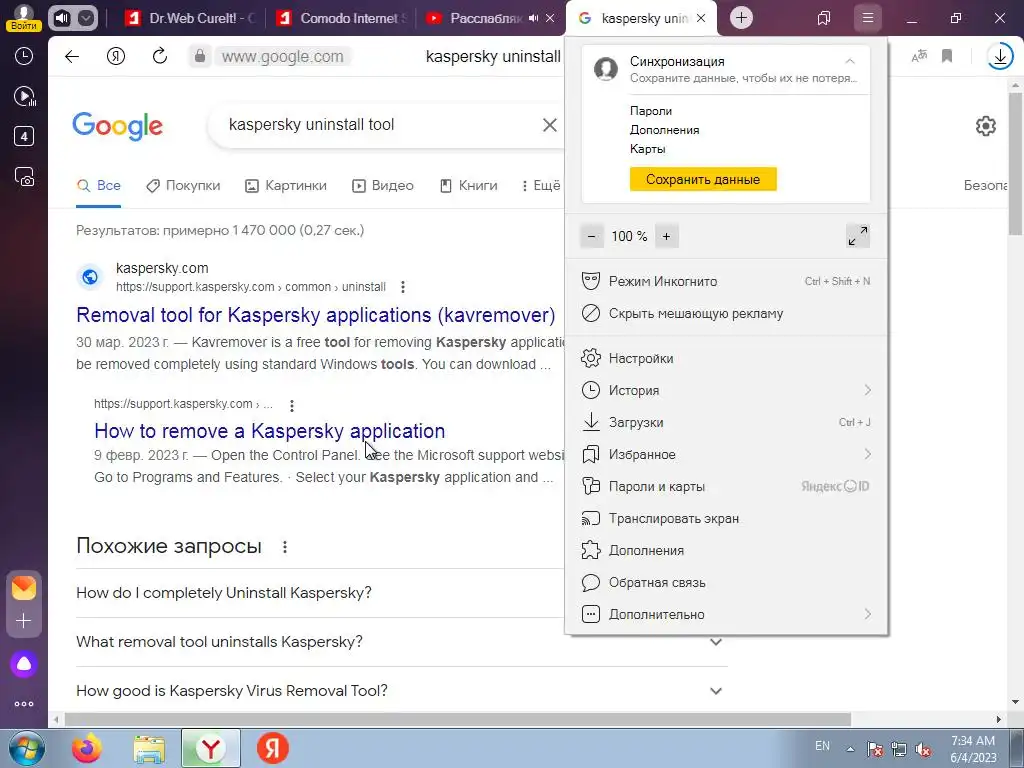This screenshot has width=1024, height=768.
Task: Switch to Comodo Internet tab
Action: click(342, 18)
